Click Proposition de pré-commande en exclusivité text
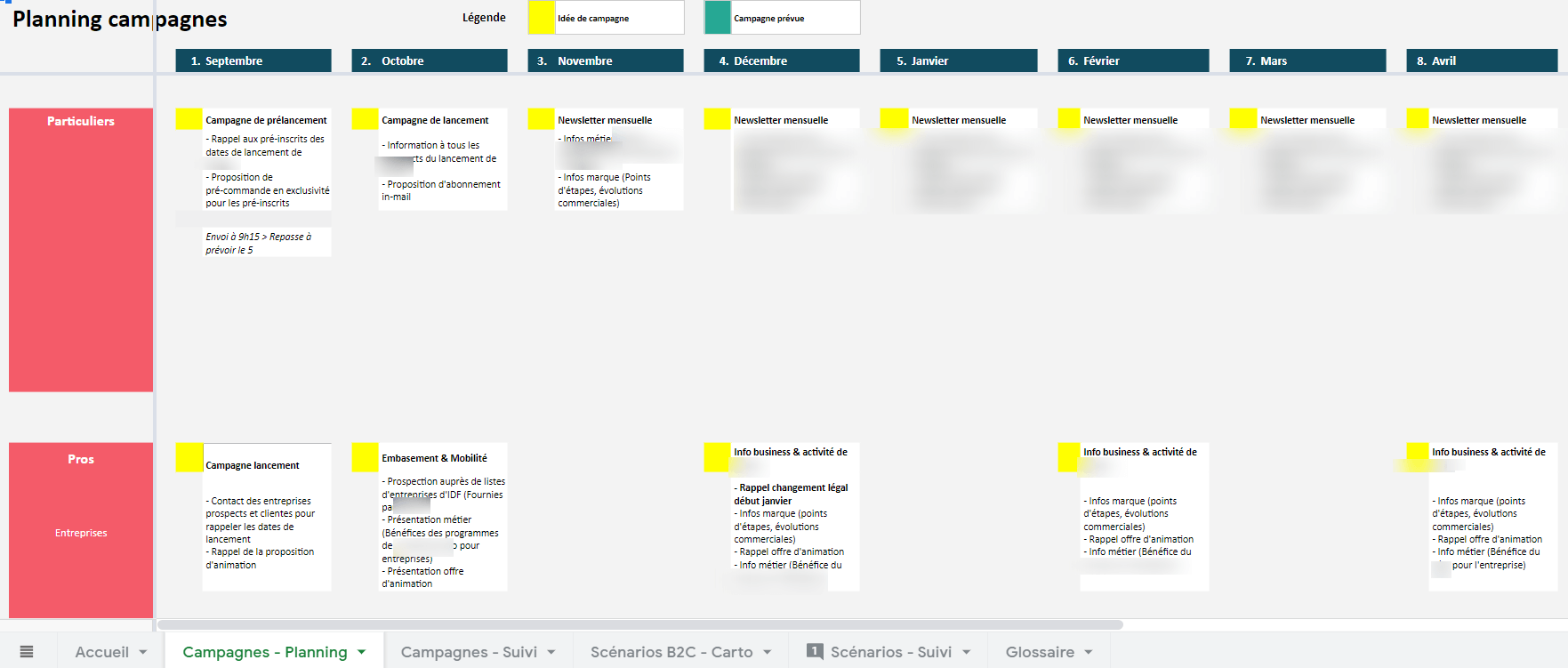 pos(268,190)
